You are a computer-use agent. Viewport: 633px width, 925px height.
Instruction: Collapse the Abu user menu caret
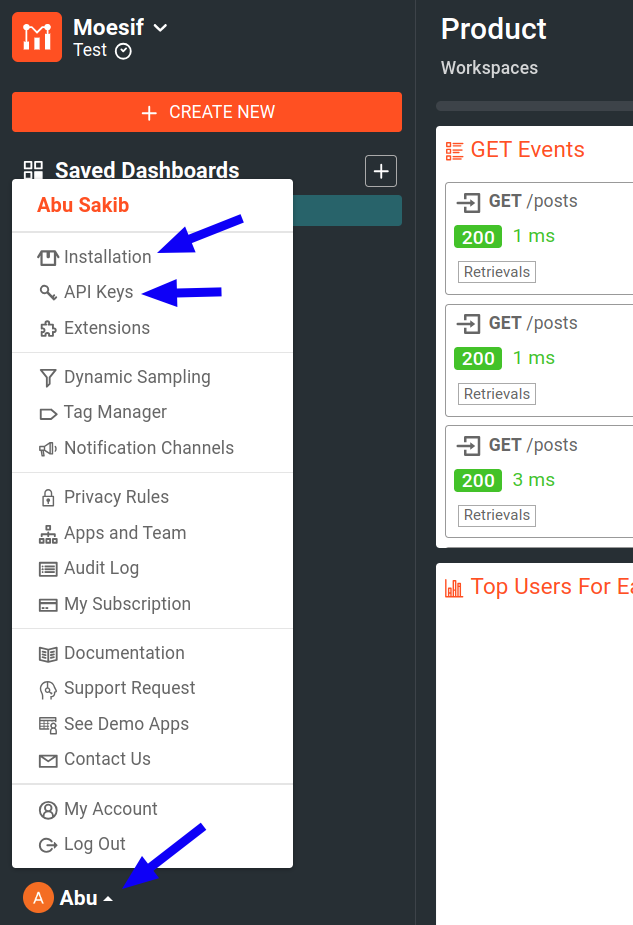[108, 899]
